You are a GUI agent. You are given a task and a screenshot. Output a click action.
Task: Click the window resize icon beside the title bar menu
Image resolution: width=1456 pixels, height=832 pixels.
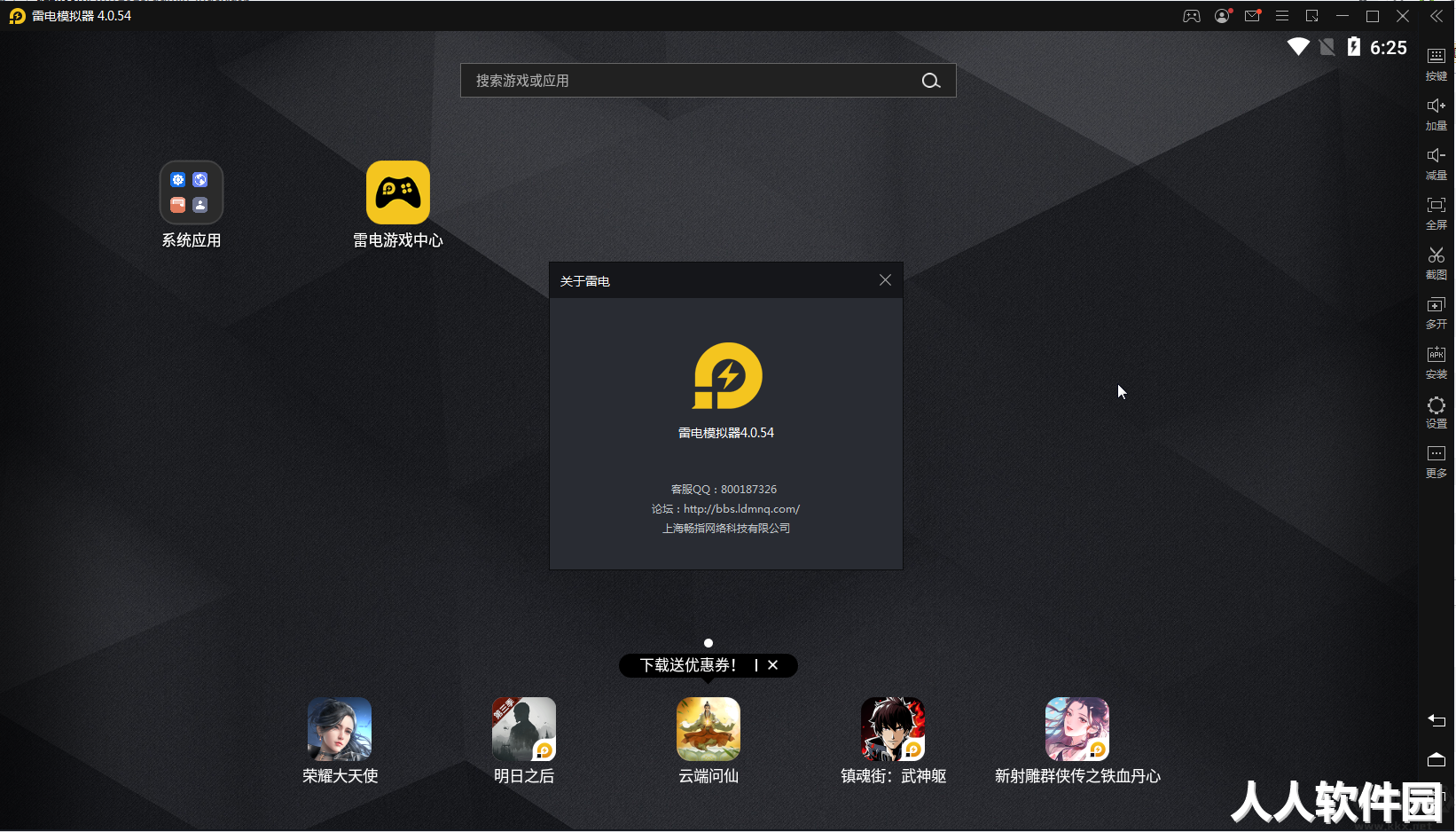pos(1312,16)
